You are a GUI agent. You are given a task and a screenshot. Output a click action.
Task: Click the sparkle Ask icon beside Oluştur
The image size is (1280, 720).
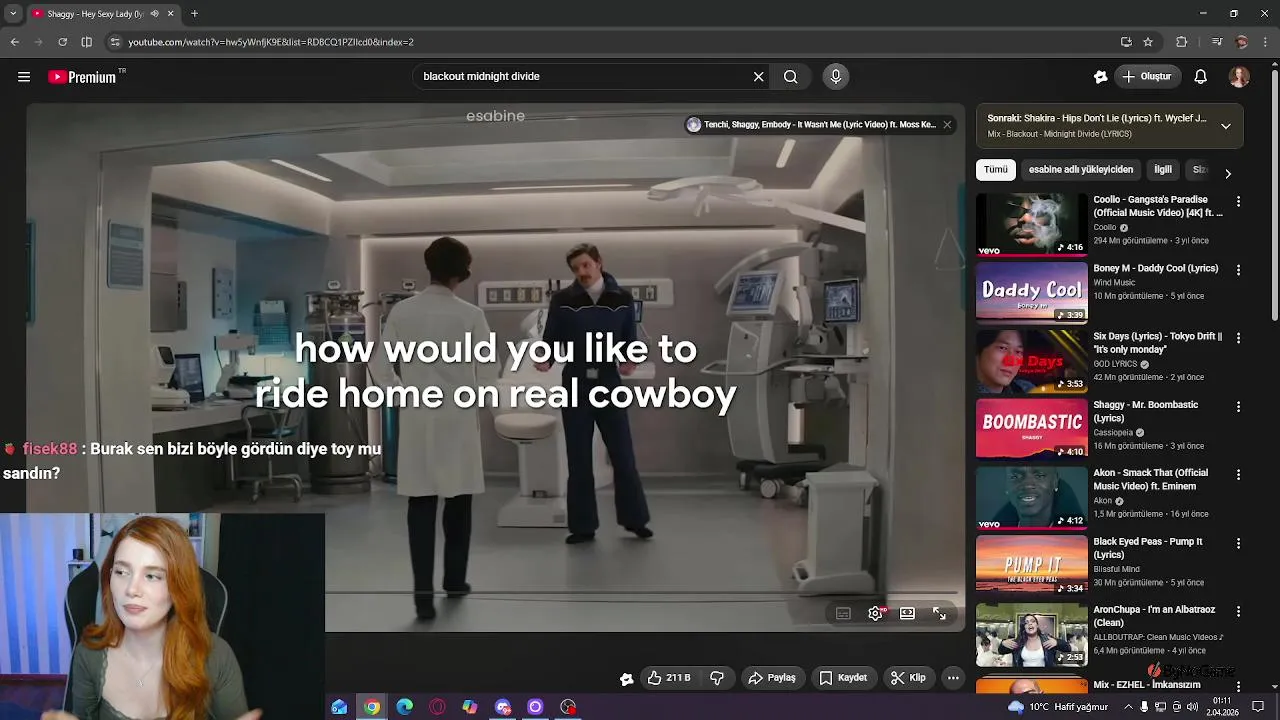click(x=1101, y=77)
